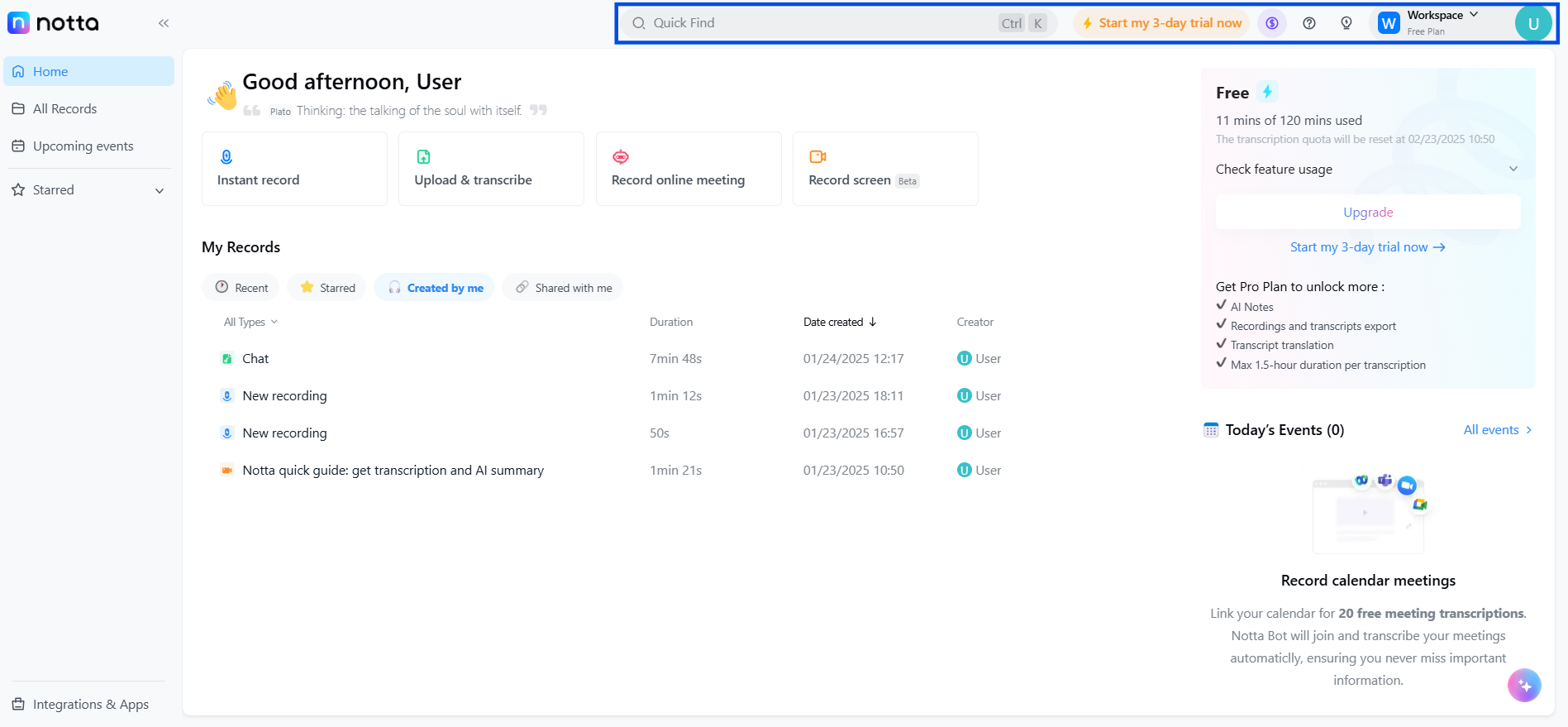Viewport: 1568px width, 727px height.
Task: Sort by Date created column
Action: tap(840, 322)
